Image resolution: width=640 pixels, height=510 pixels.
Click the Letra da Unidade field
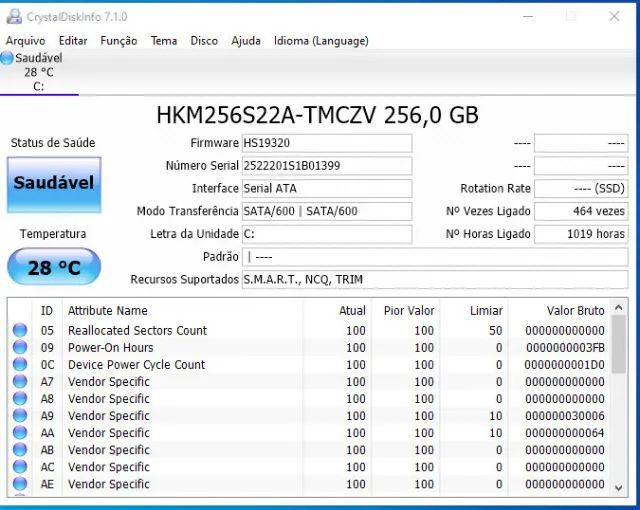click(x=327, y=234)
